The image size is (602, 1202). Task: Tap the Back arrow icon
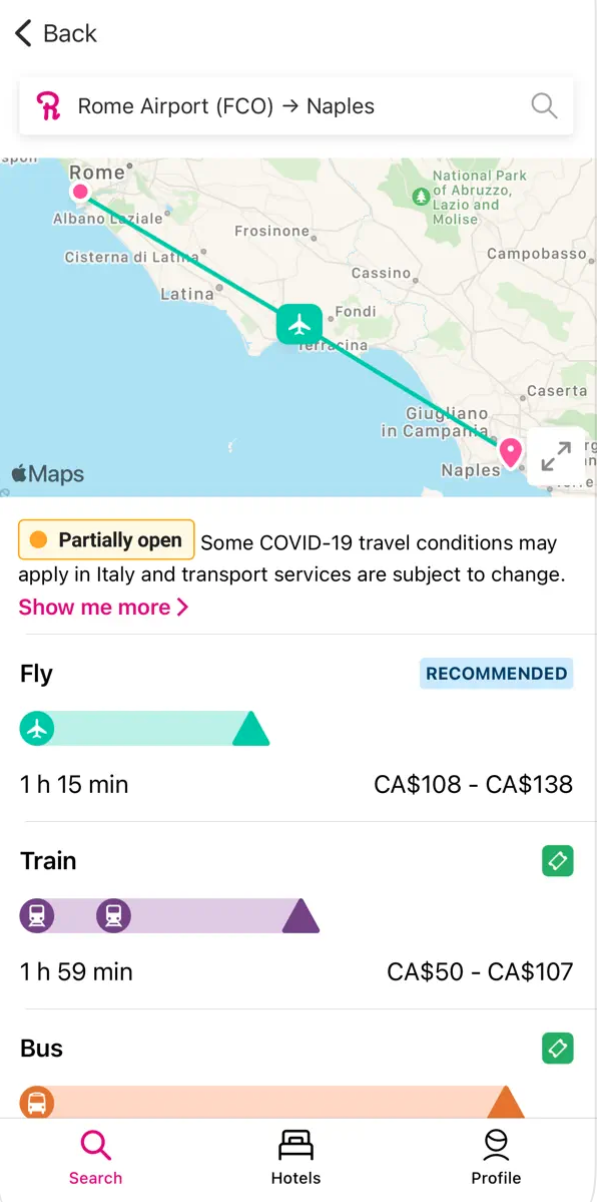(24, 34)
